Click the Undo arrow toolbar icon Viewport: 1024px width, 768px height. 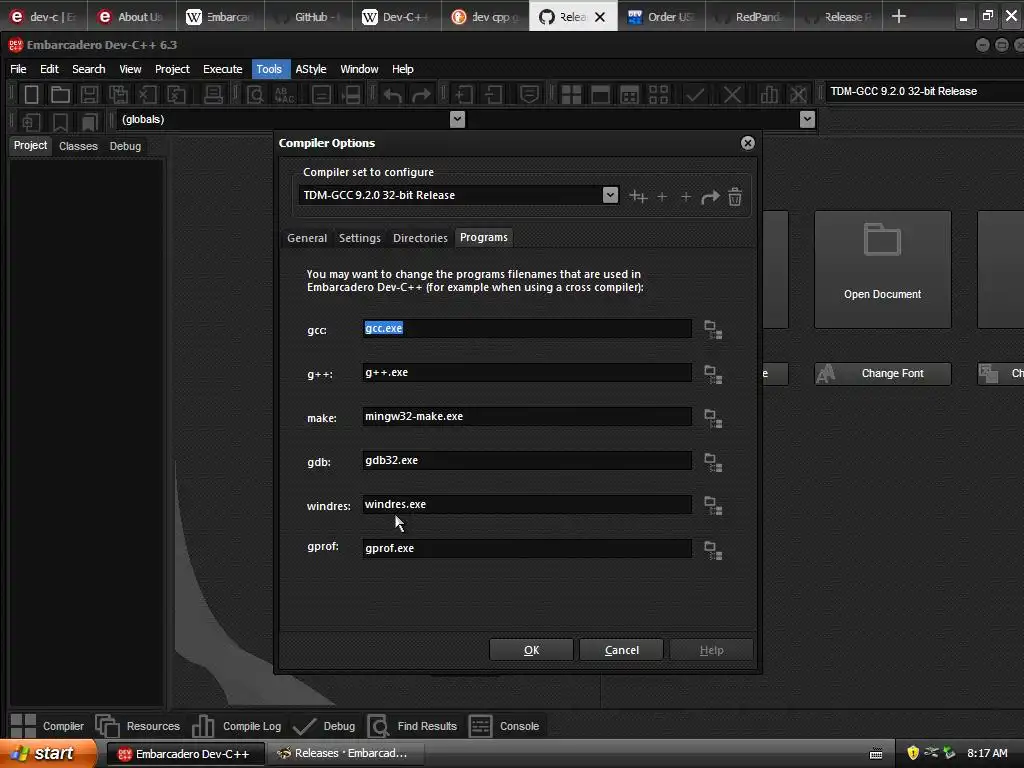click(x=392, y=95)
